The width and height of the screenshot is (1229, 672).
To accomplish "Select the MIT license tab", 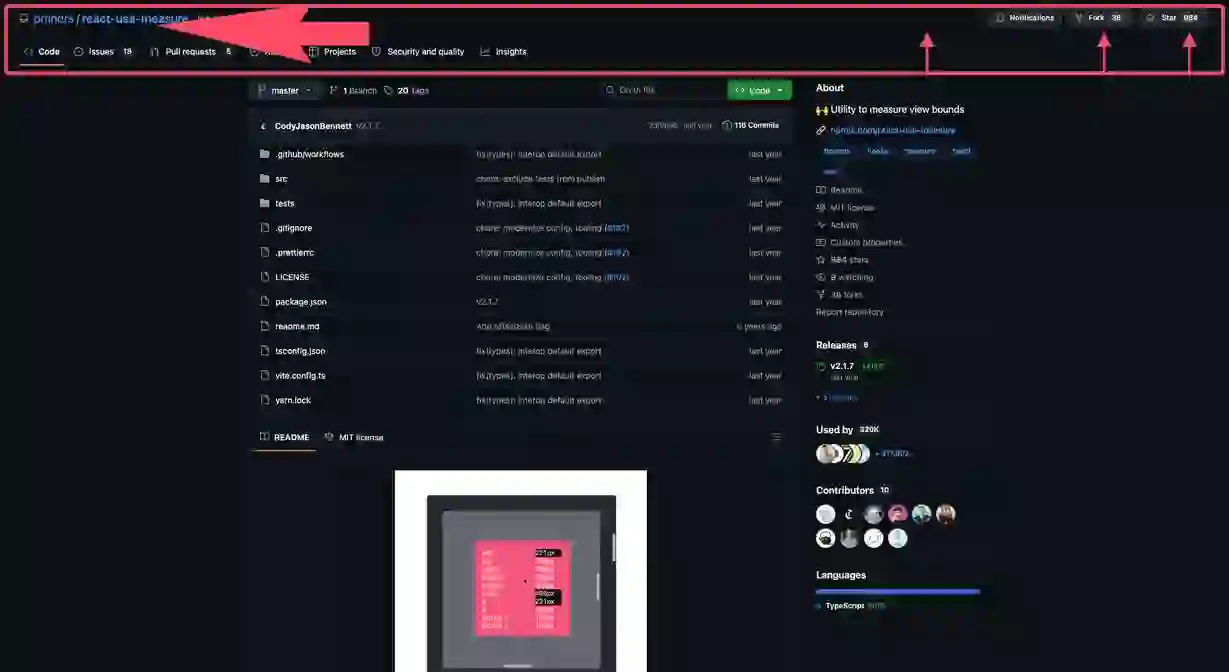I will pyautogui.click(x=354, y=437).
